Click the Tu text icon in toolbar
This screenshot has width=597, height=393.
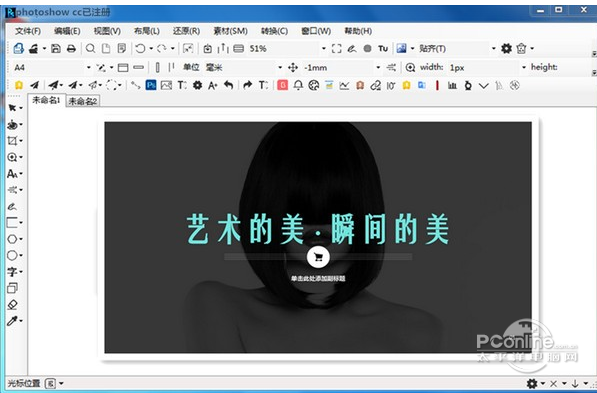point(383,49)
